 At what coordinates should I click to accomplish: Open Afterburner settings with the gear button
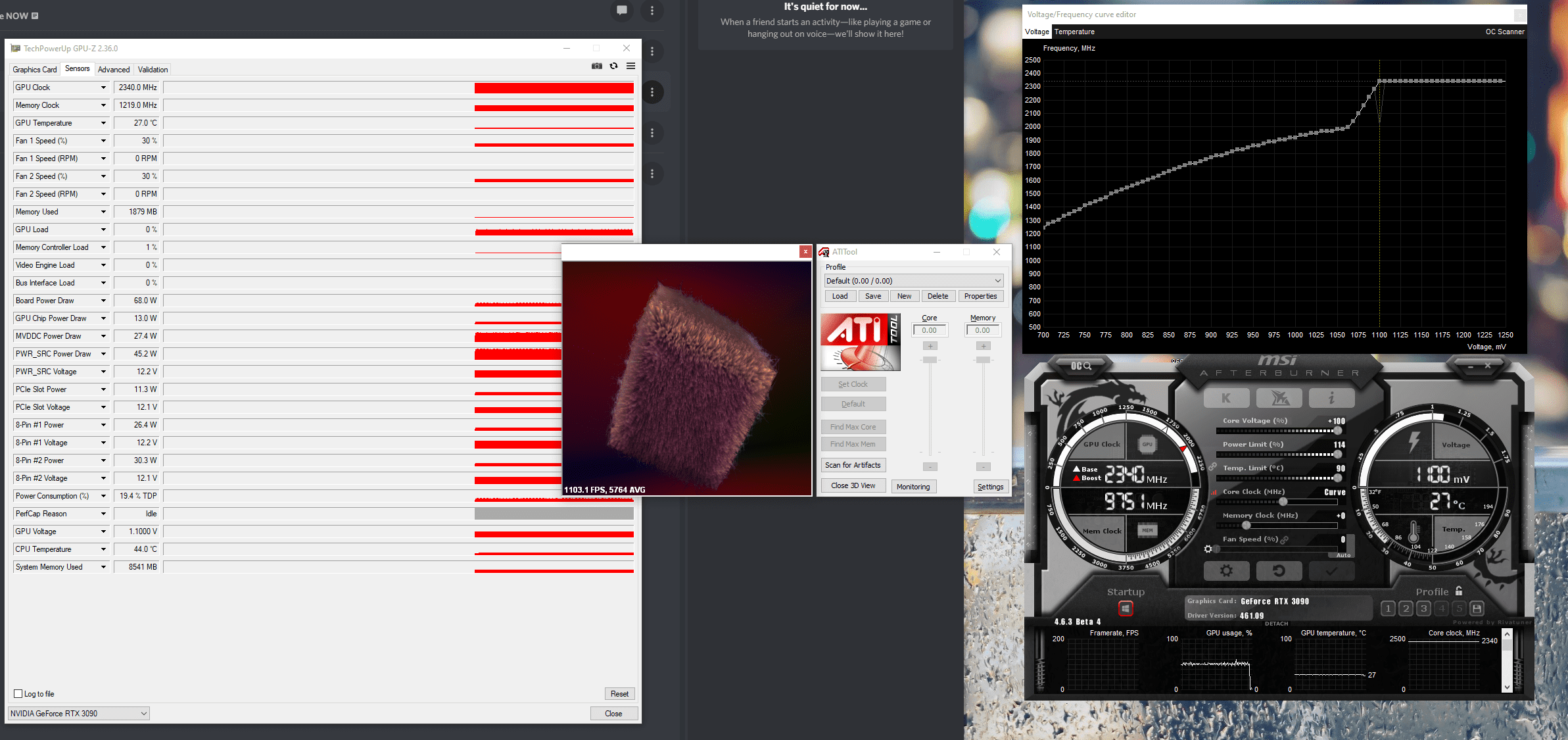tap(1226, 570)
